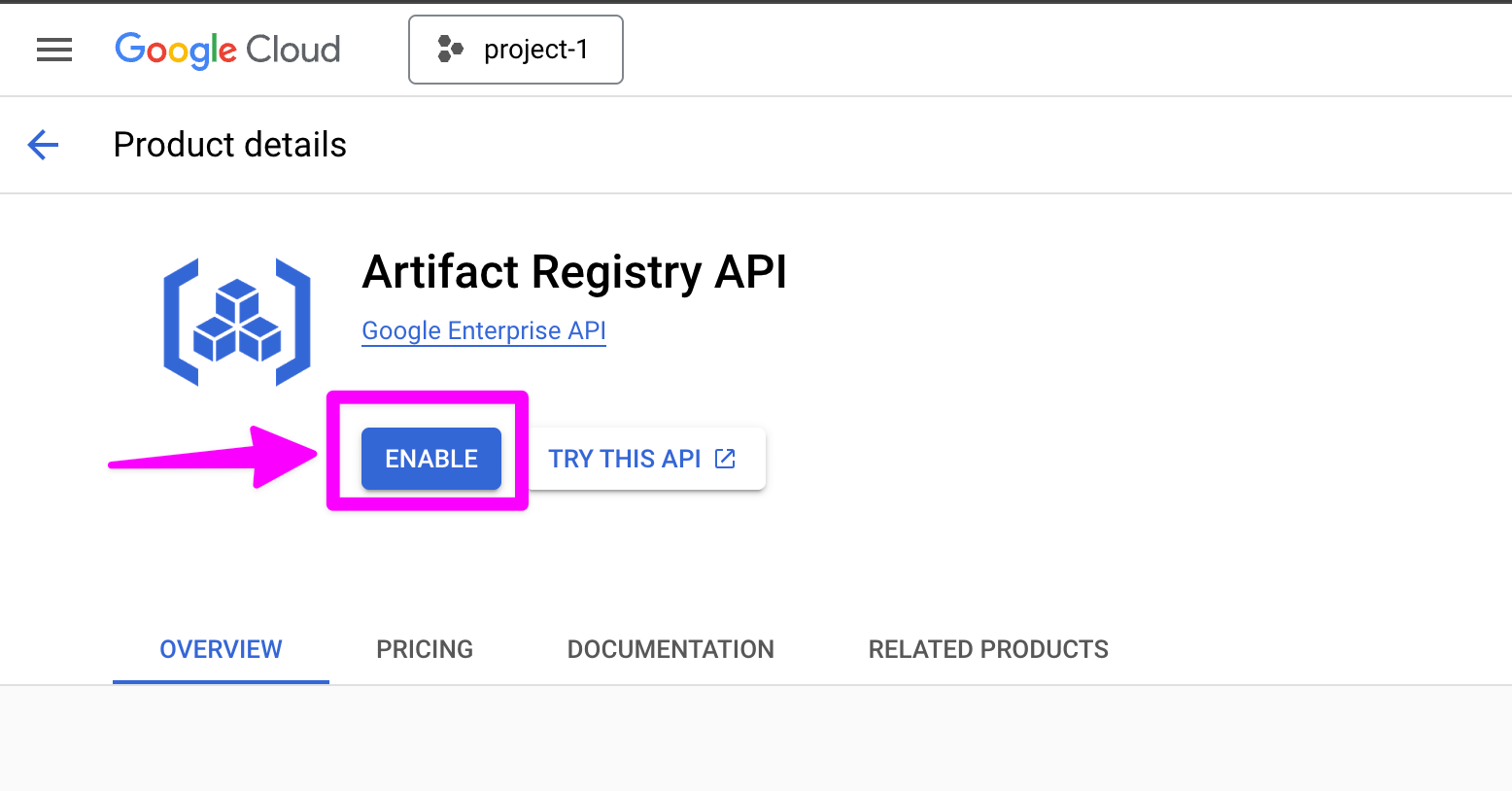Click the gray Cloud word in logo
This screenshot has height=791, width=1512.
[x=292, y=50]
